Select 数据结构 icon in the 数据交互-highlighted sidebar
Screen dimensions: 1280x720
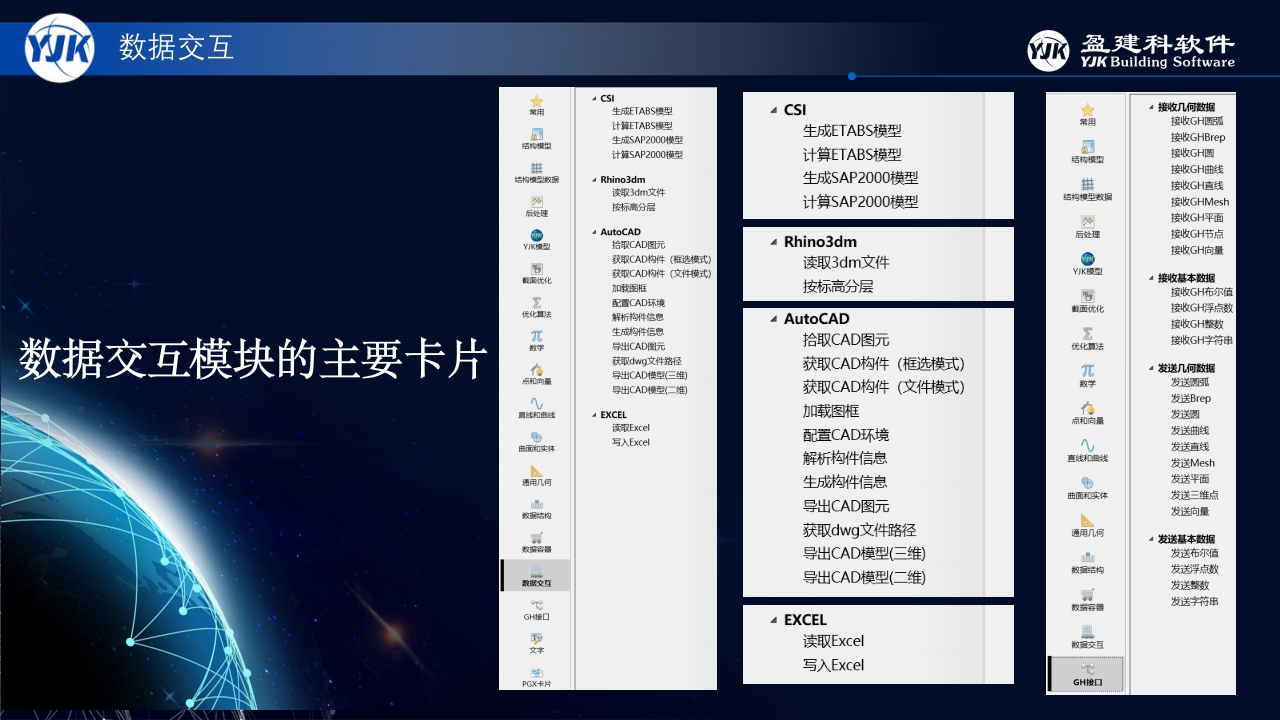537,504
